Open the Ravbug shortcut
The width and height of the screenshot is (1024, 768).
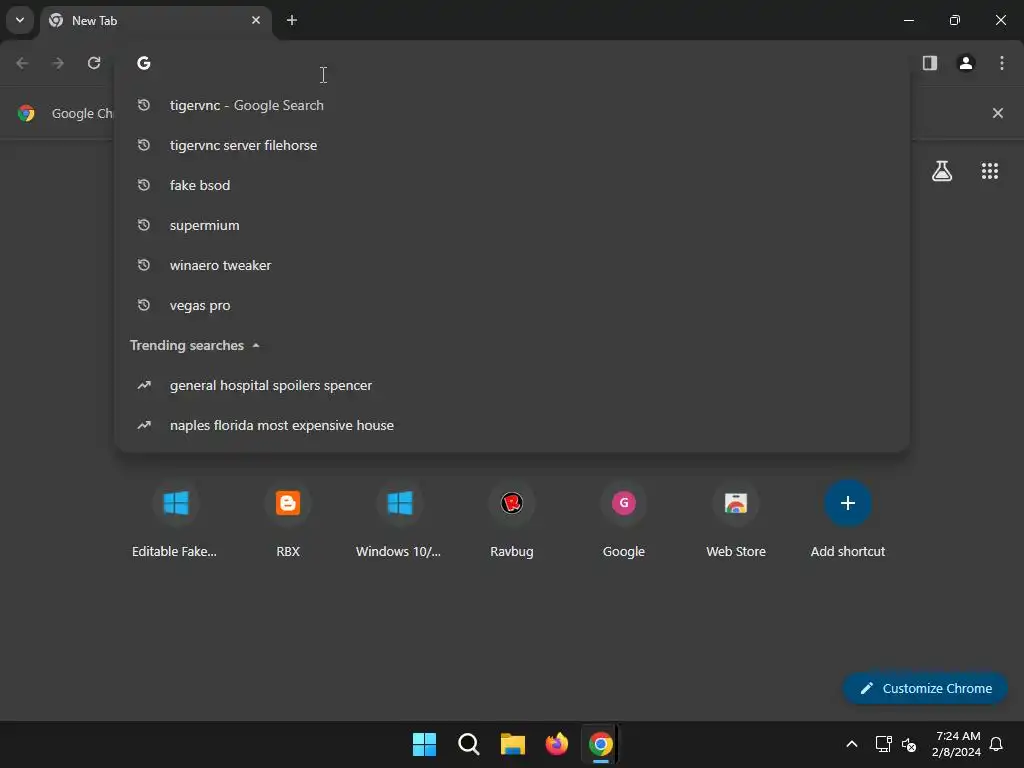[x=511, y=520]
